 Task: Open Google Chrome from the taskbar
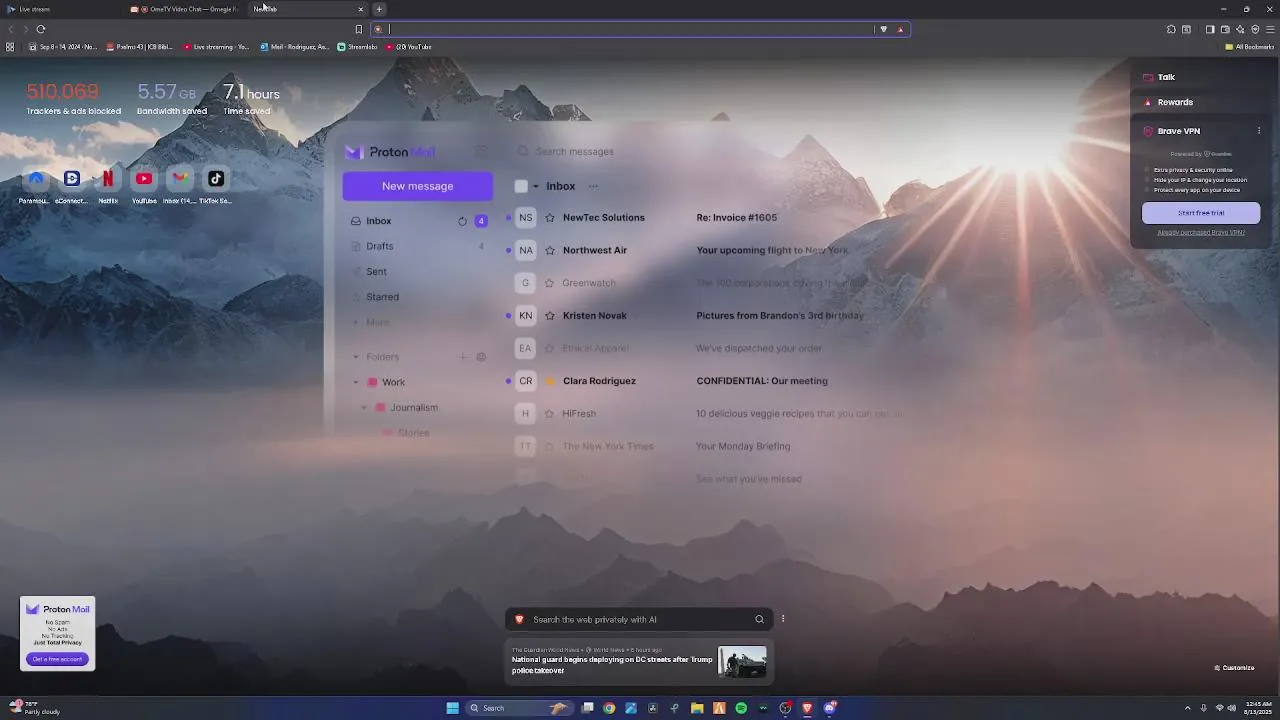609,708
